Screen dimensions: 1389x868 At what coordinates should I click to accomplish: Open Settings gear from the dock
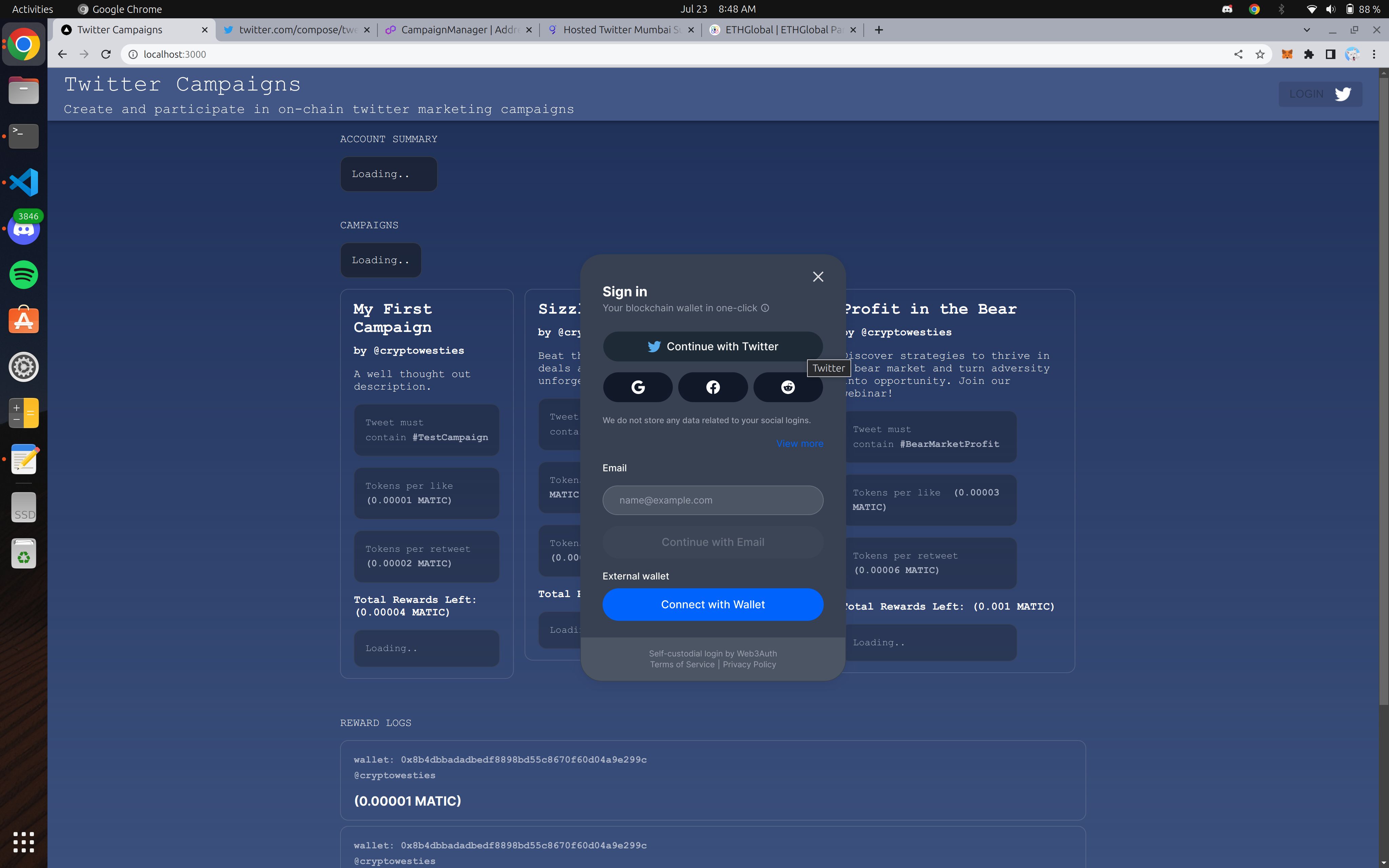click(x=23, y=367)
